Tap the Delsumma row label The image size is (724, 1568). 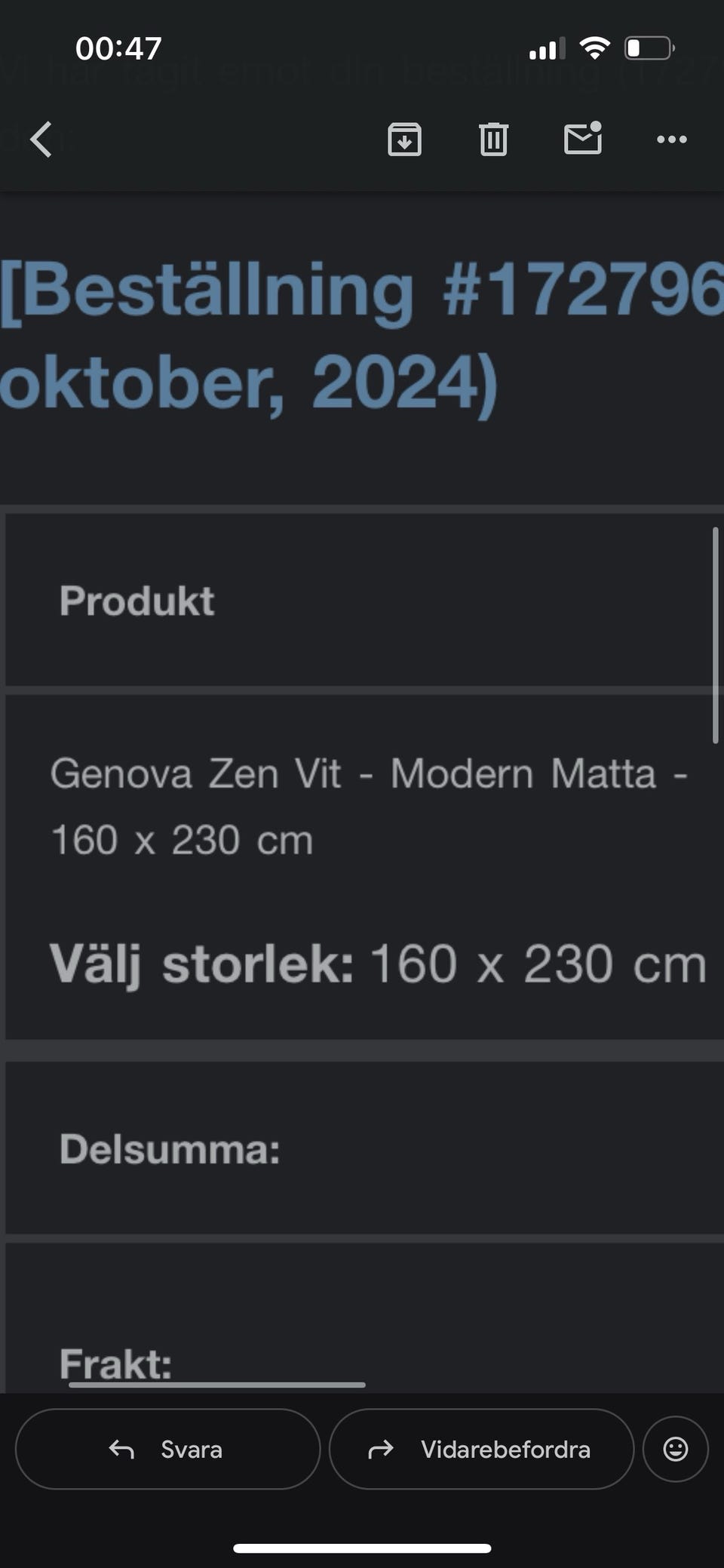[170, 1149]
